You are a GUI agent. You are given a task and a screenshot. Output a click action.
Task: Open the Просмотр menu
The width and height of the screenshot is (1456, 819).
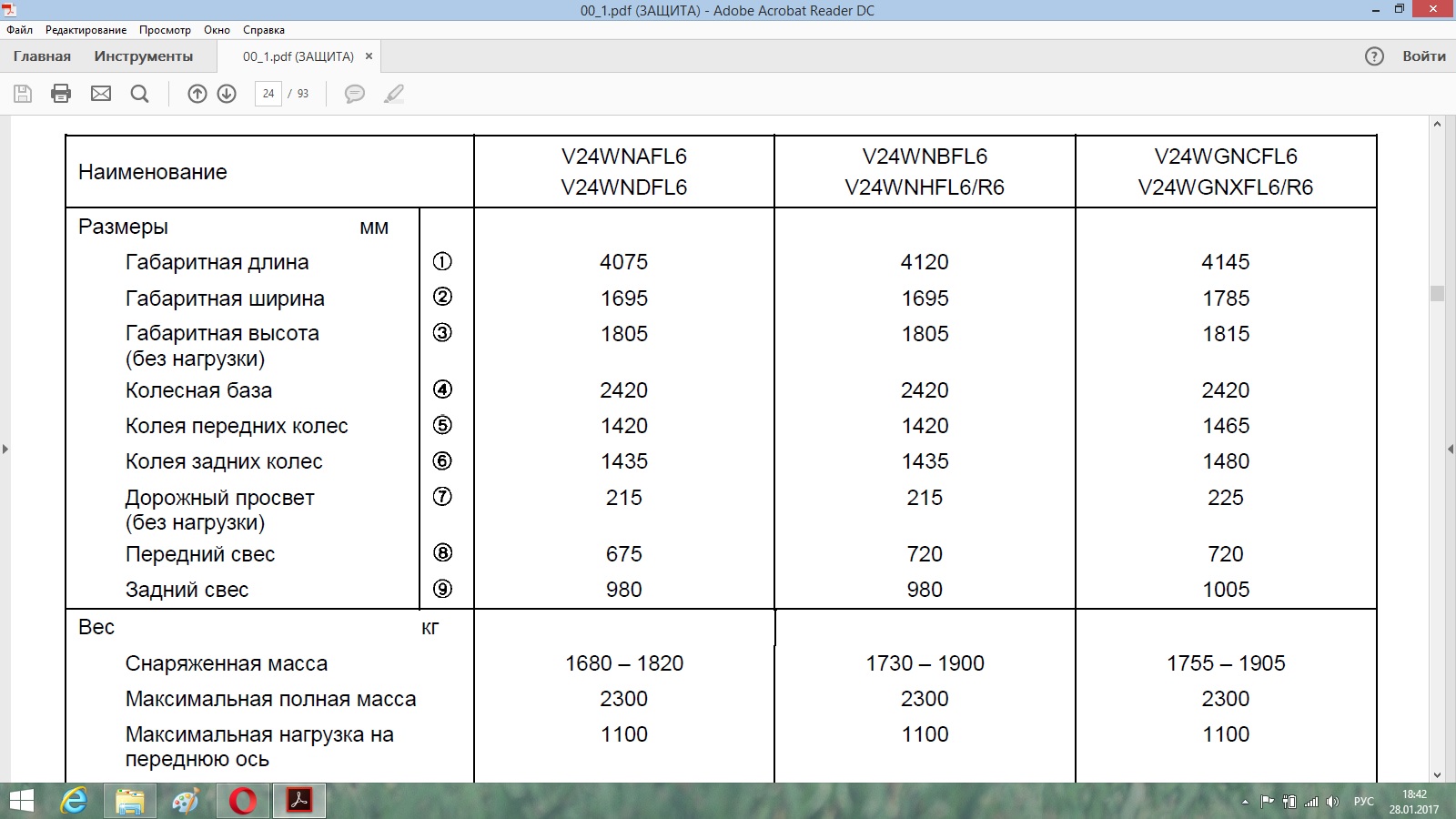click(x=165, y=30)
